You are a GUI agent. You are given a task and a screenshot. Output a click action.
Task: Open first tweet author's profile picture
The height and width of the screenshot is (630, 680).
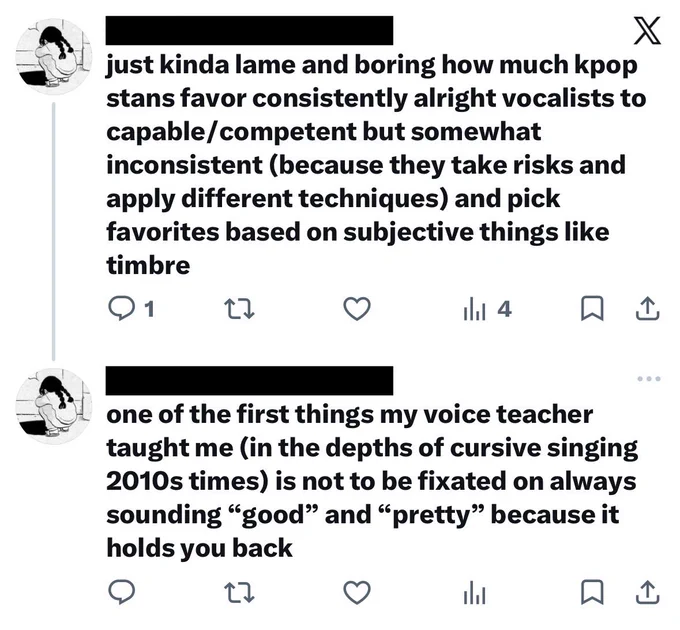(x=54, y=57)
